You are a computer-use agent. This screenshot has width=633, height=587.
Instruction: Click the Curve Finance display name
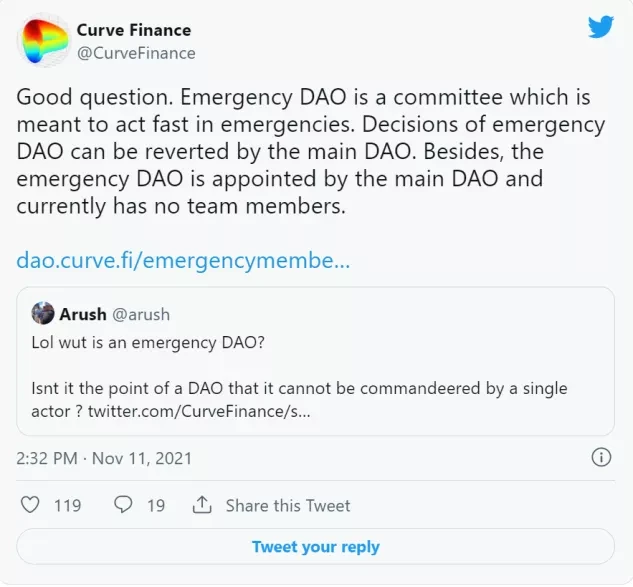(134, 30)
